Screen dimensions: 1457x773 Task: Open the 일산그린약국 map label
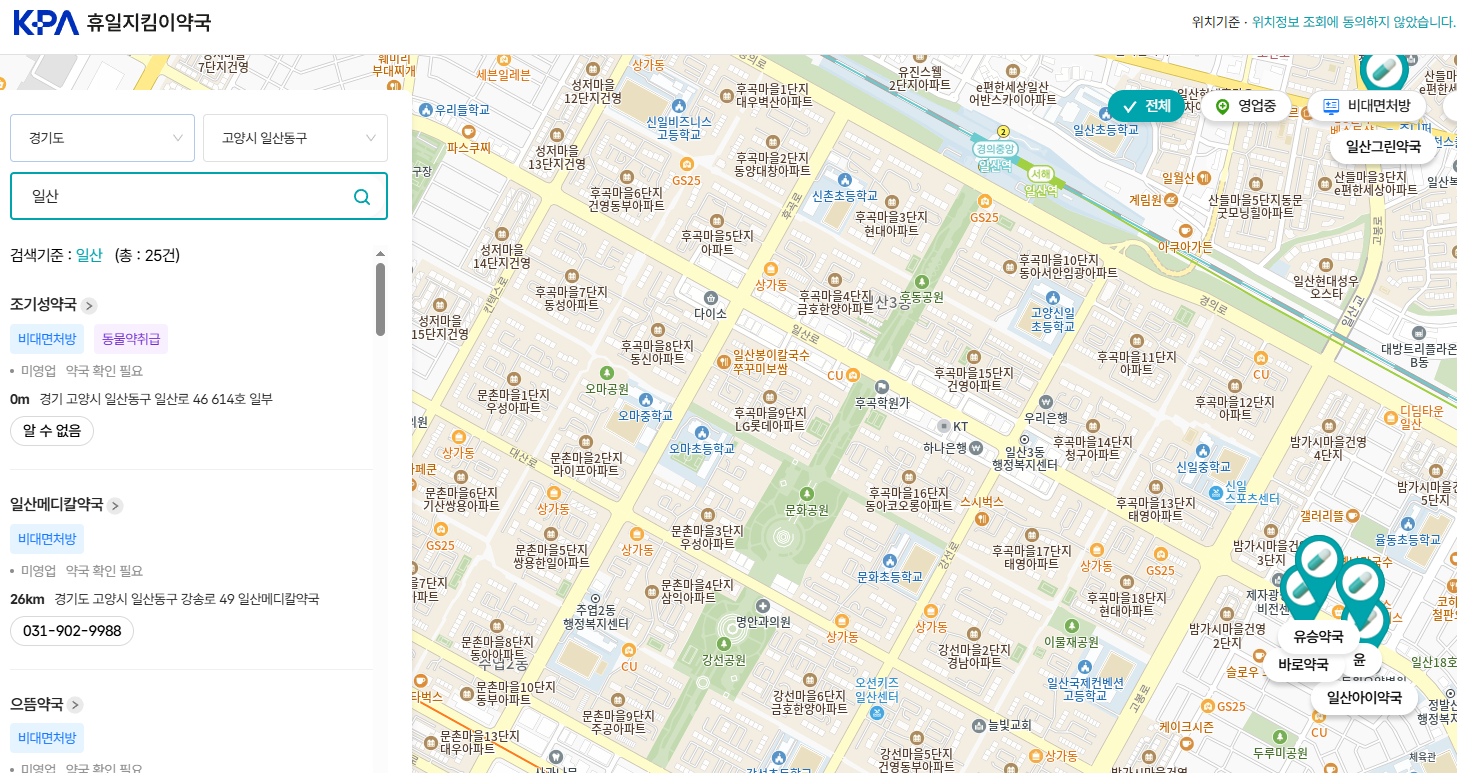tap(1383, 147)
